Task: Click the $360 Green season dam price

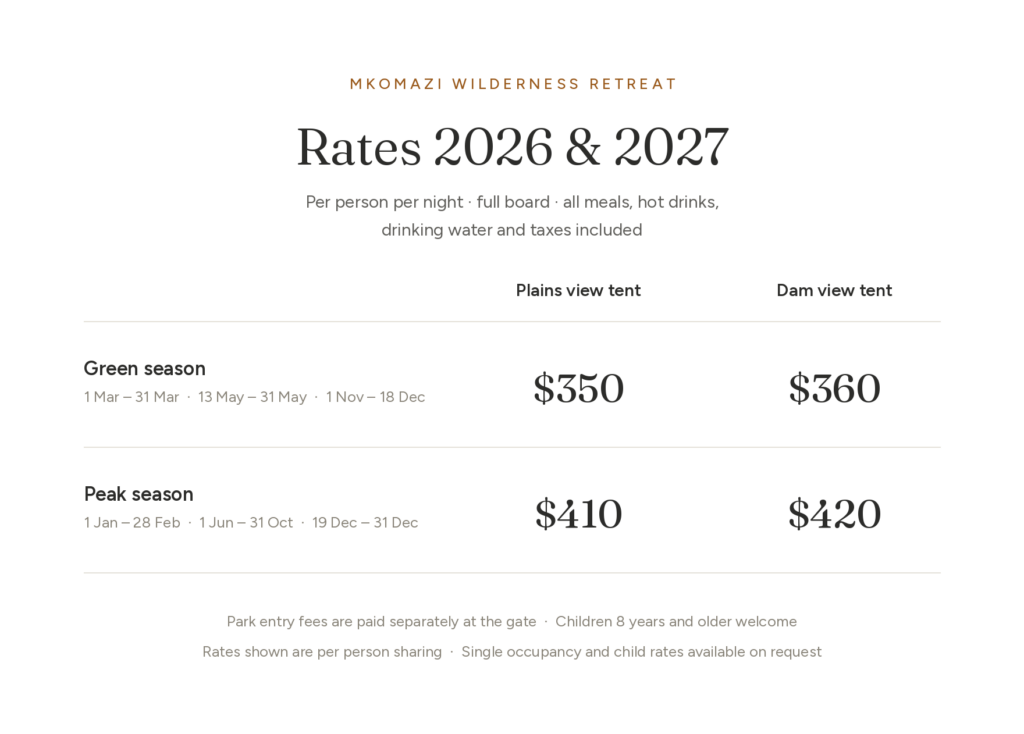Action: click(834, 388)
